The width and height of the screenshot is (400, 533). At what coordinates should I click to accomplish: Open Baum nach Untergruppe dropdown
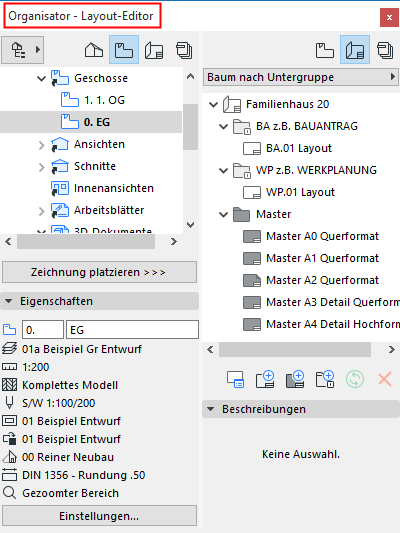pyautogui.click(x=301, y=77)
